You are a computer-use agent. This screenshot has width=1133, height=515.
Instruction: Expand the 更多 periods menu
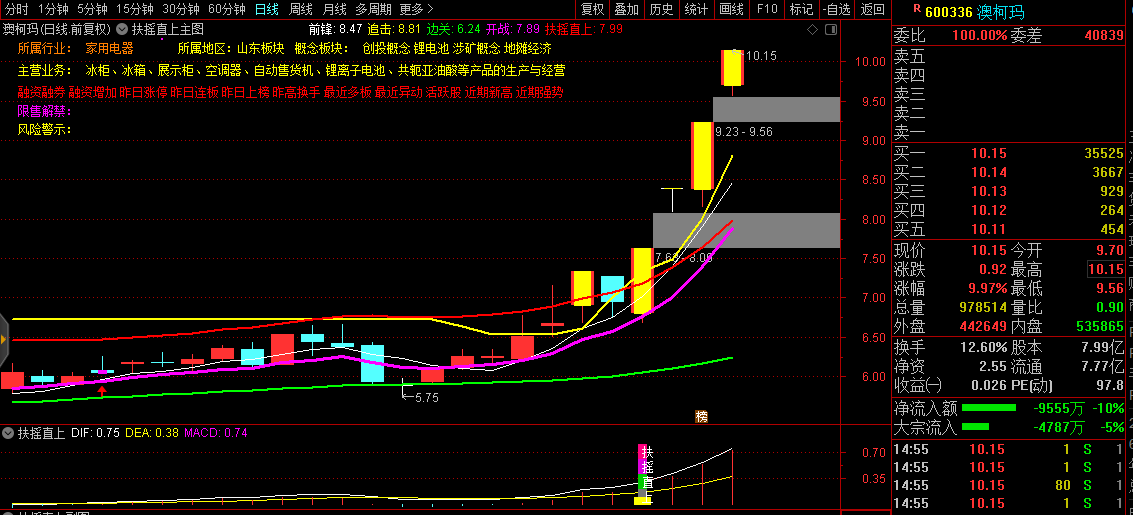coord(415,10)
